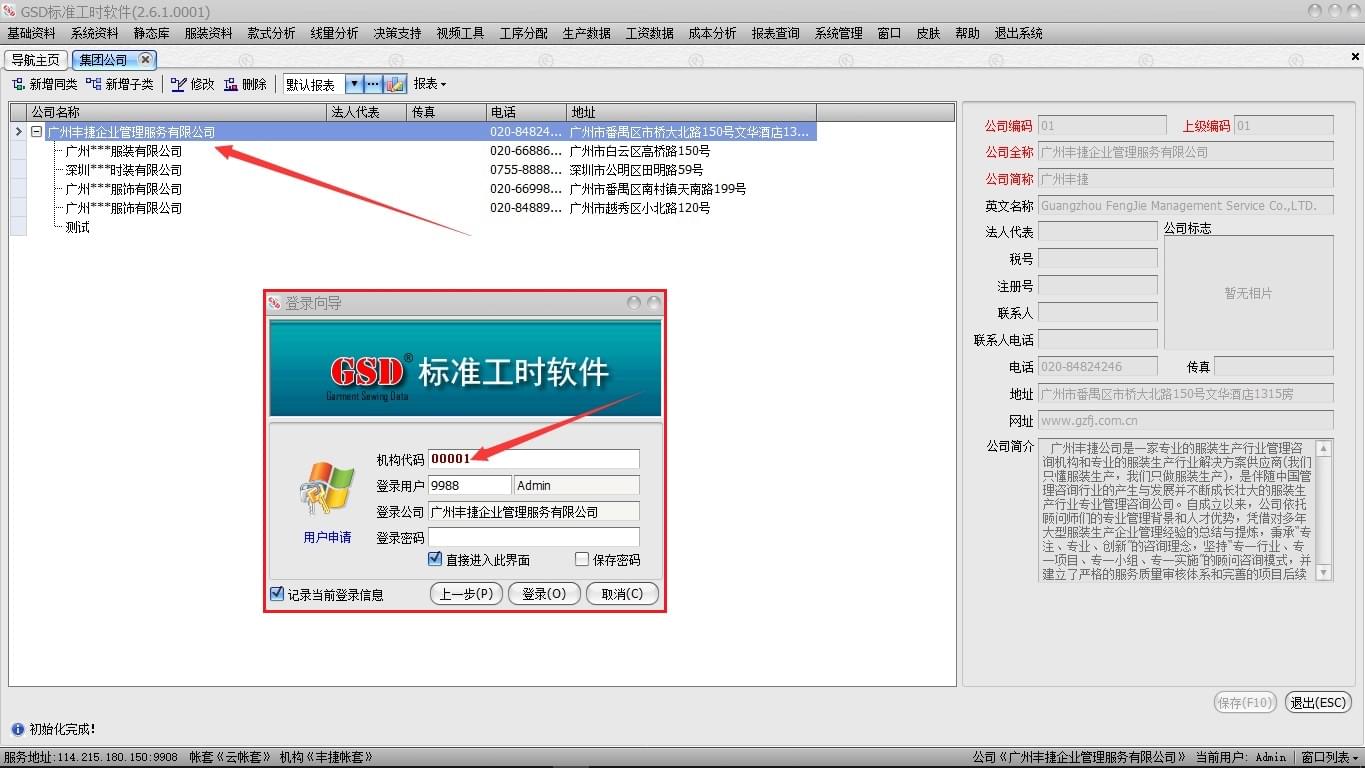Image resolution: width=1365 pixels, height=768 pixels.
Task: Toggle 记录当前登录信息 checkbox
Action: [277, 594]
